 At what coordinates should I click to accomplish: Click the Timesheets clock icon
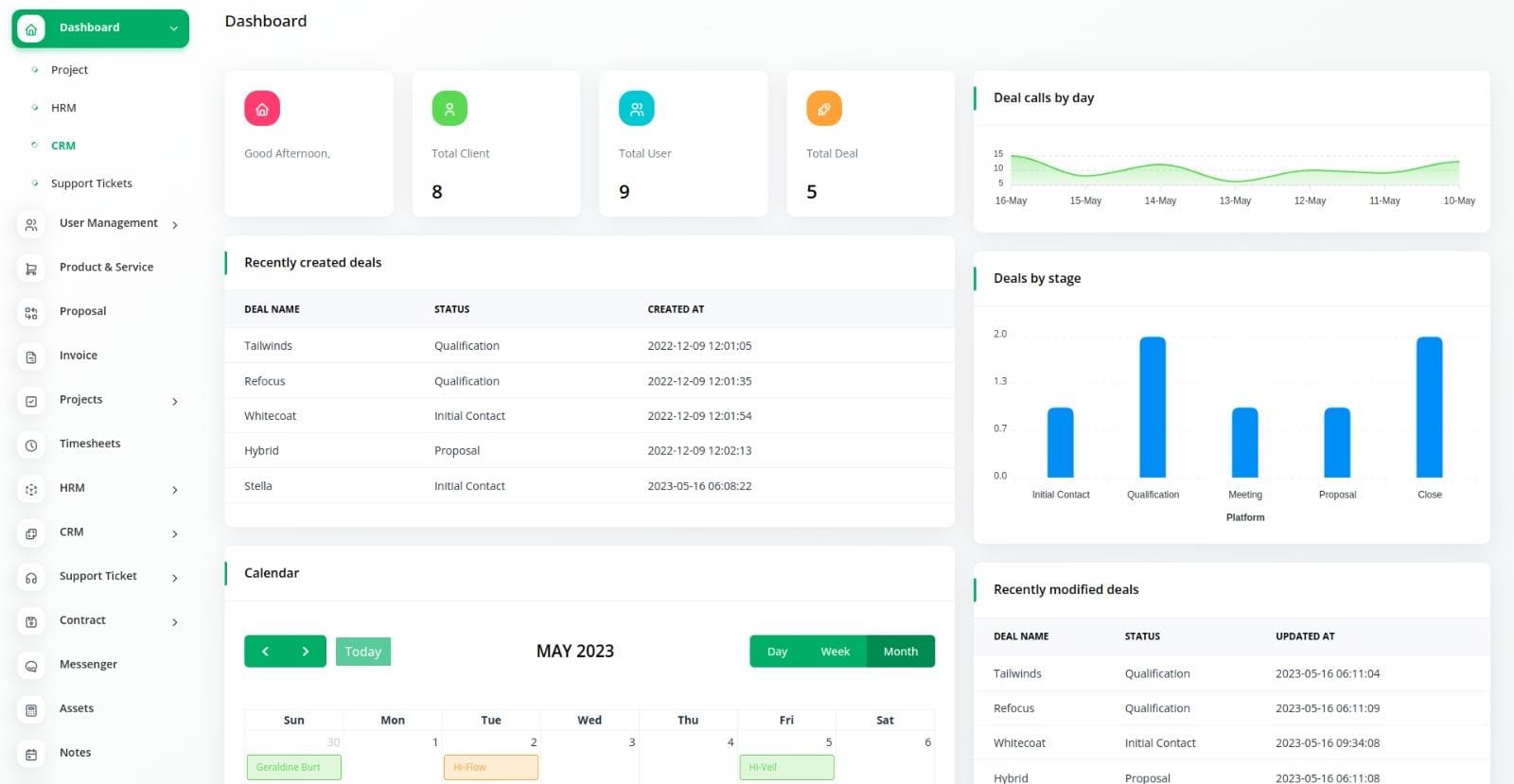pyautogui.click(x=31, y=444)
